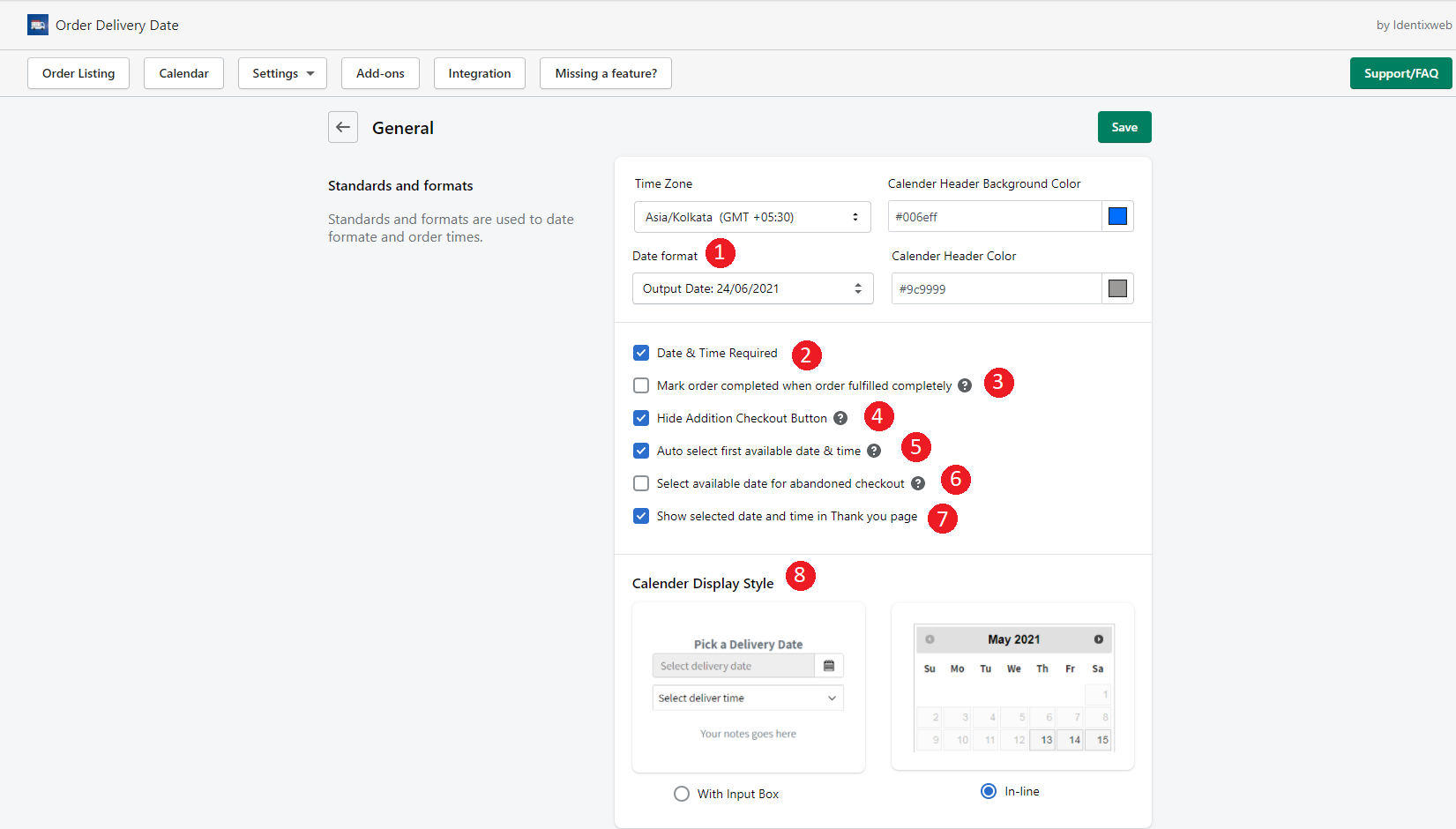Click the Your notes goes here text
Screen dimensions: 1456x829
pos(748,734)
